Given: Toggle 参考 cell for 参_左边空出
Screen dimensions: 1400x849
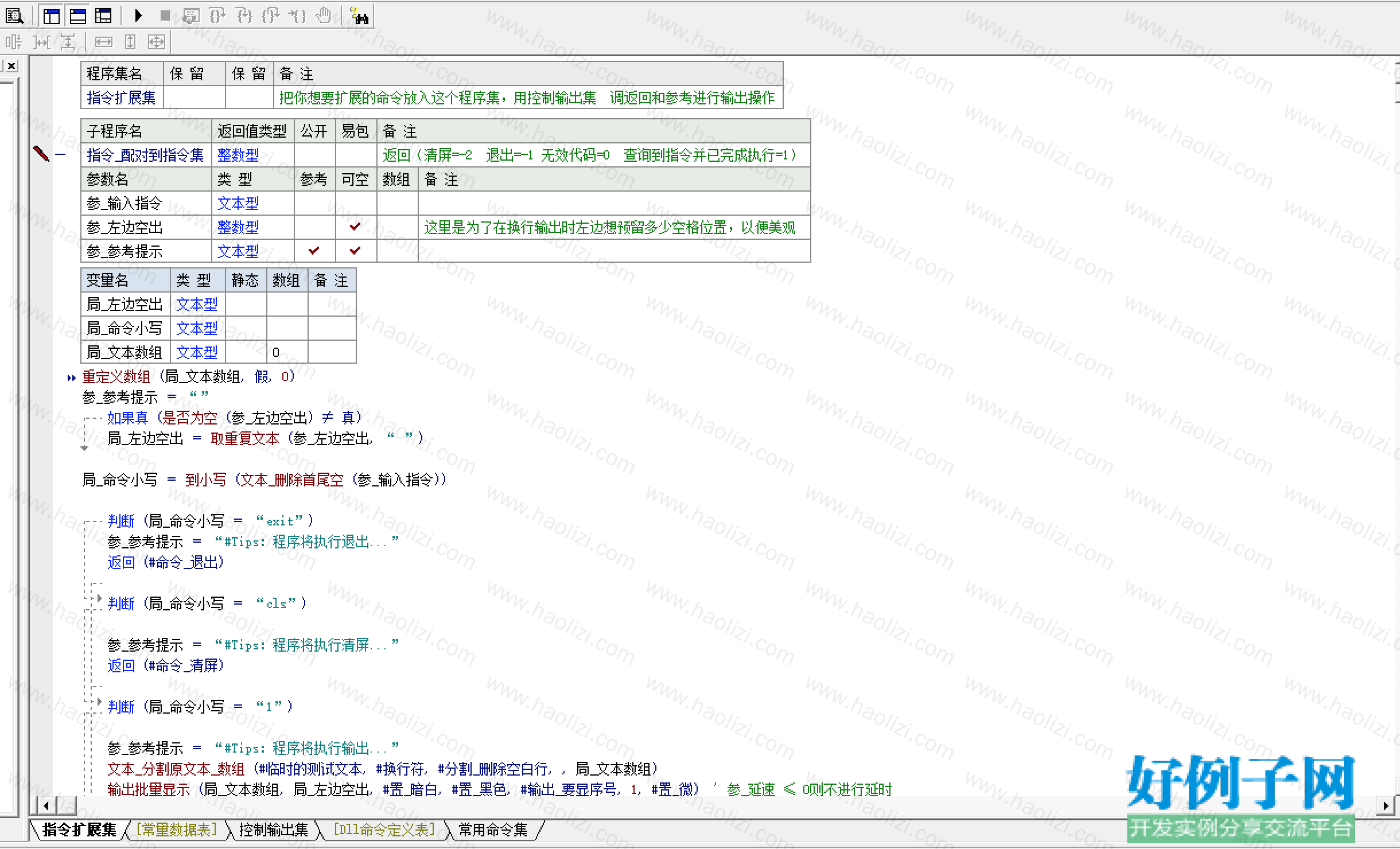Looking at the screenshot, I should click(314, 227).
